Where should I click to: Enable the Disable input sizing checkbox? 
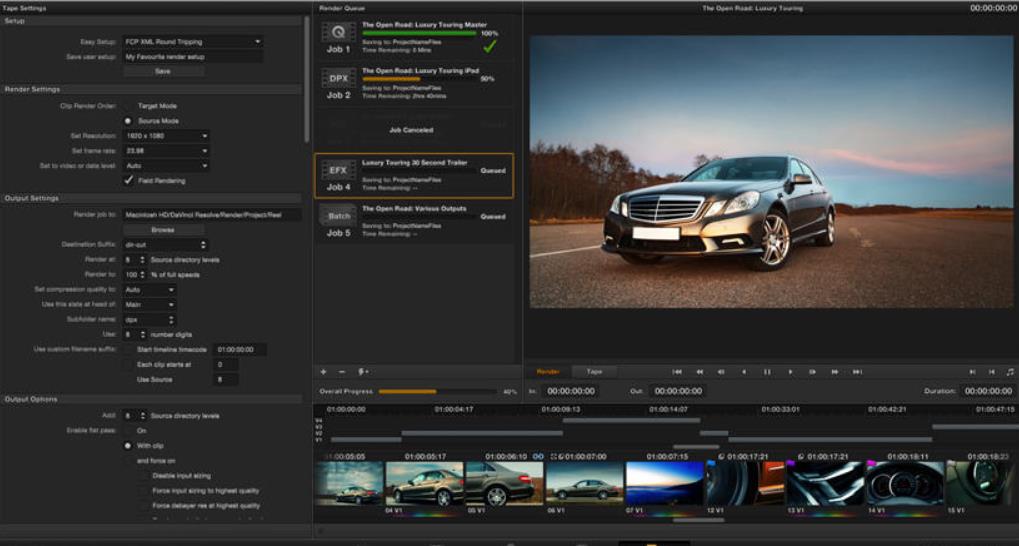point(143,476)
